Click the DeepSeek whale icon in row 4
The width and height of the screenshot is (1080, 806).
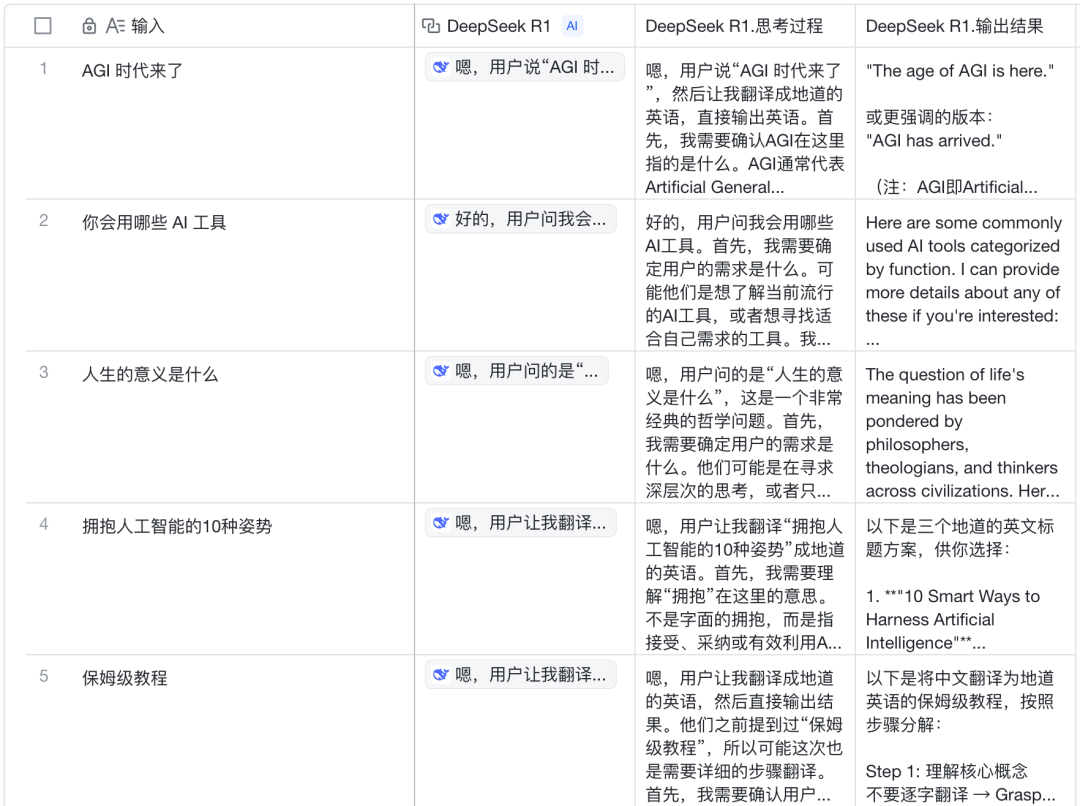440,523
